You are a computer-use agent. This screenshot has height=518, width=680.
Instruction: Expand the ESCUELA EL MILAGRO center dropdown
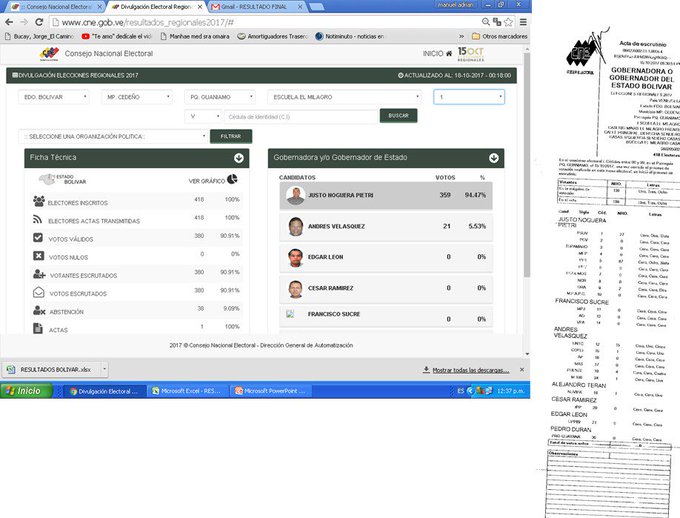point(345,97)
